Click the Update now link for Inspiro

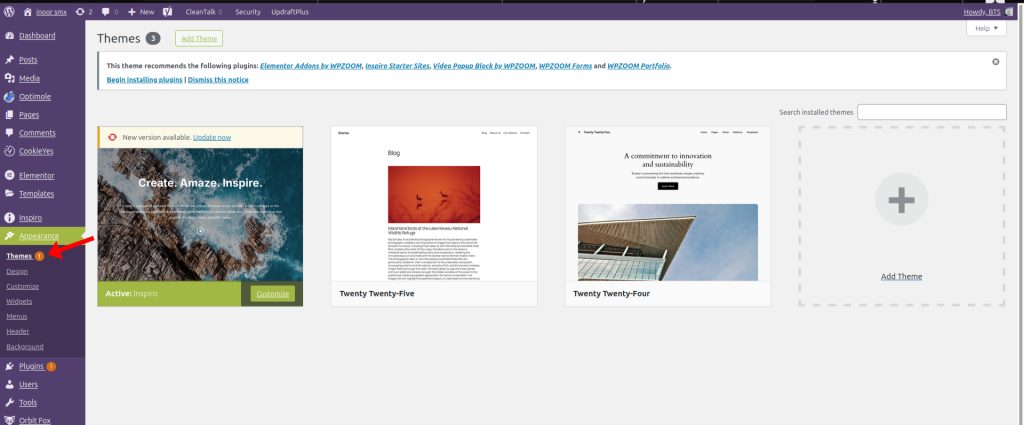pyautogui.click(x=211, y=137)
